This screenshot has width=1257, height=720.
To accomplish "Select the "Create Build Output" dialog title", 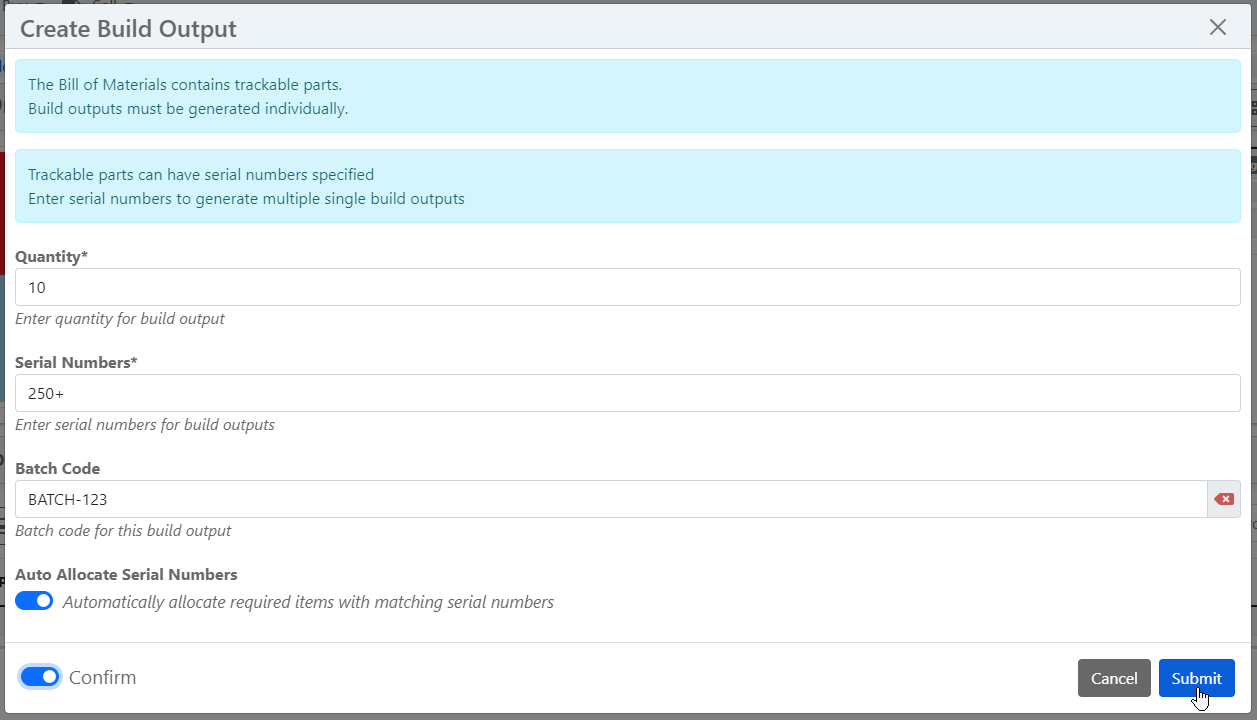I will [128, 28].
